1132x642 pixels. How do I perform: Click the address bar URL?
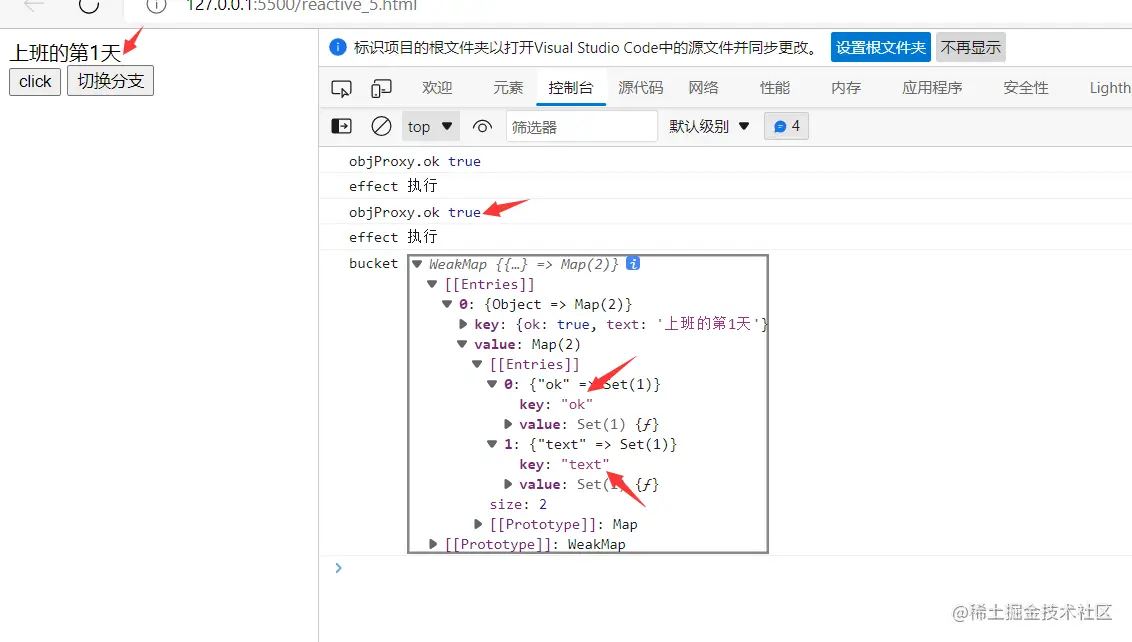point(302,6)
